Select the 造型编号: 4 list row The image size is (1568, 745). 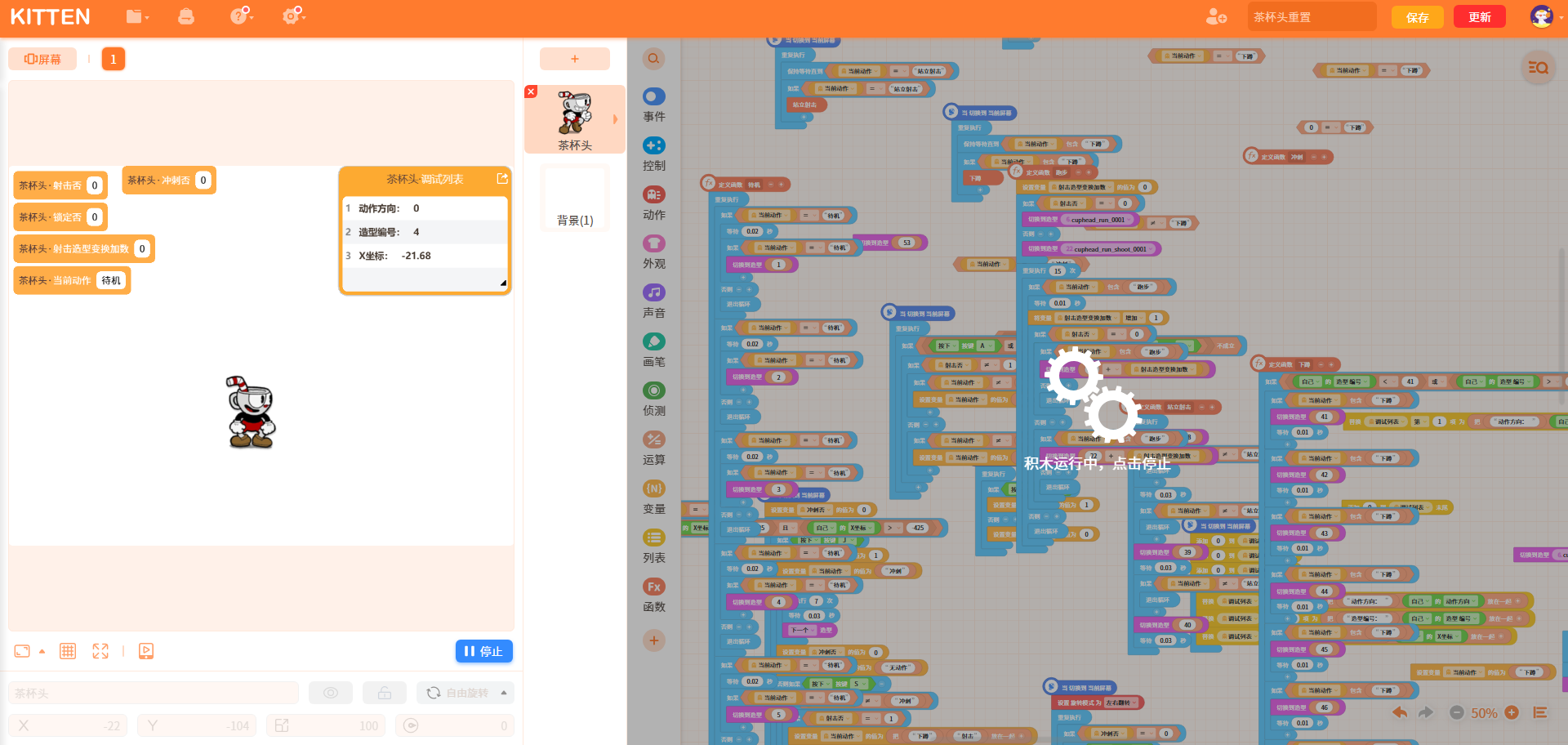(425, 232)
